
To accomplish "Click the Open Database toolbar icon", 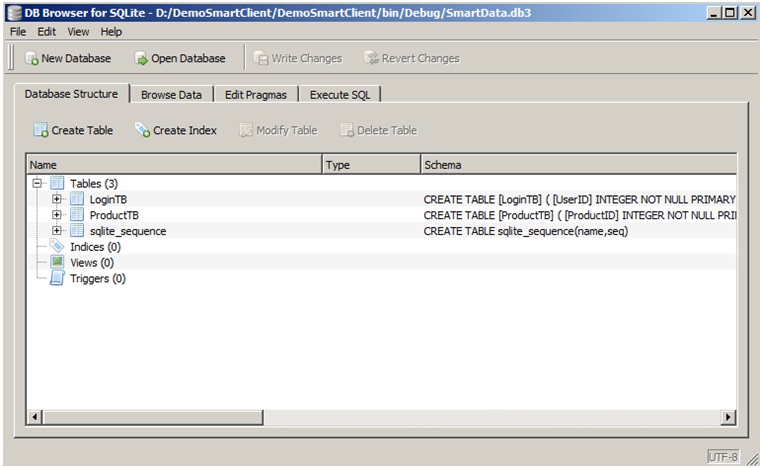I will point(141,58).
